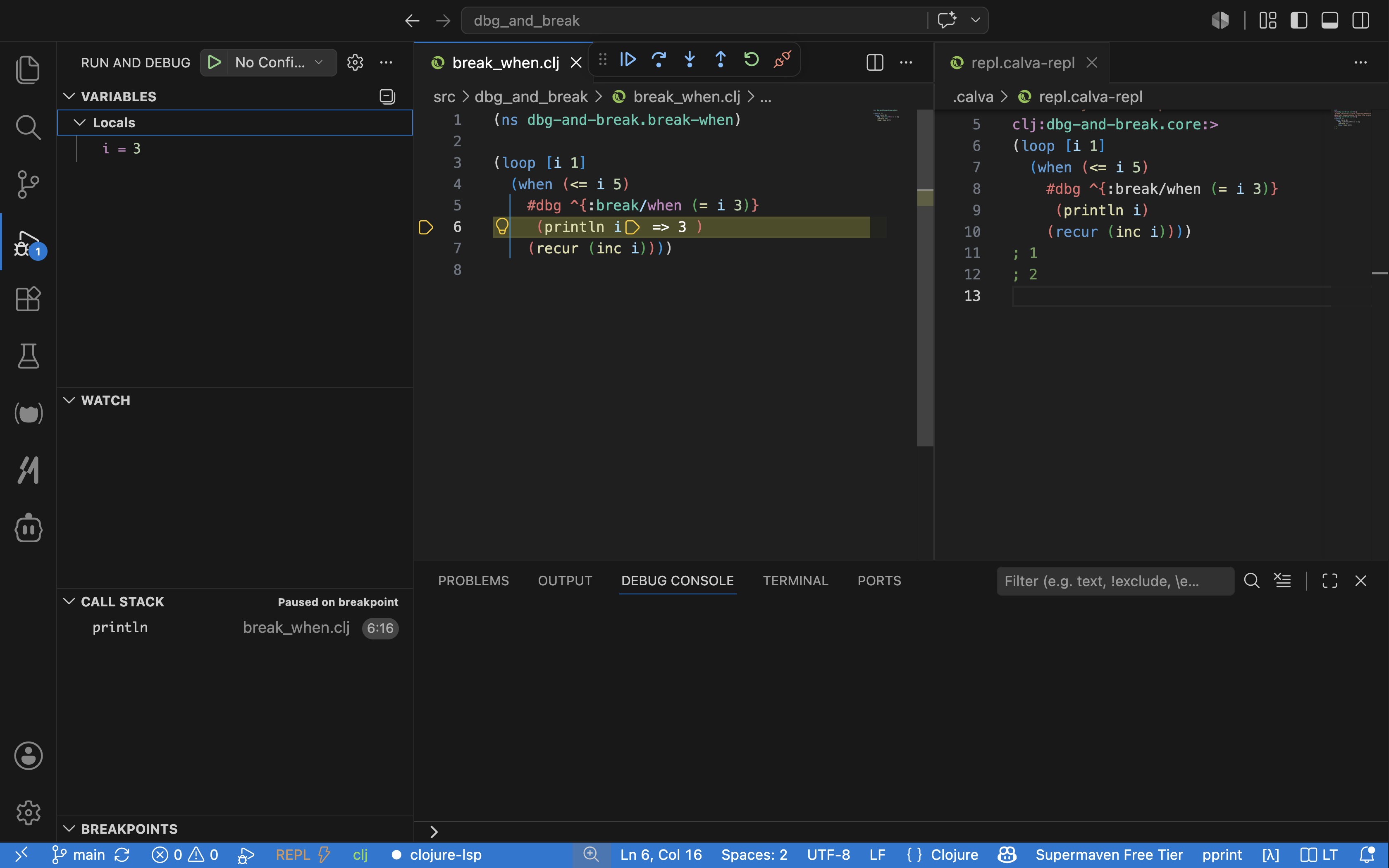Switch to the break_when.clj tab
The width and height of the screenshot is (1389, 868).
click(505, 62)
